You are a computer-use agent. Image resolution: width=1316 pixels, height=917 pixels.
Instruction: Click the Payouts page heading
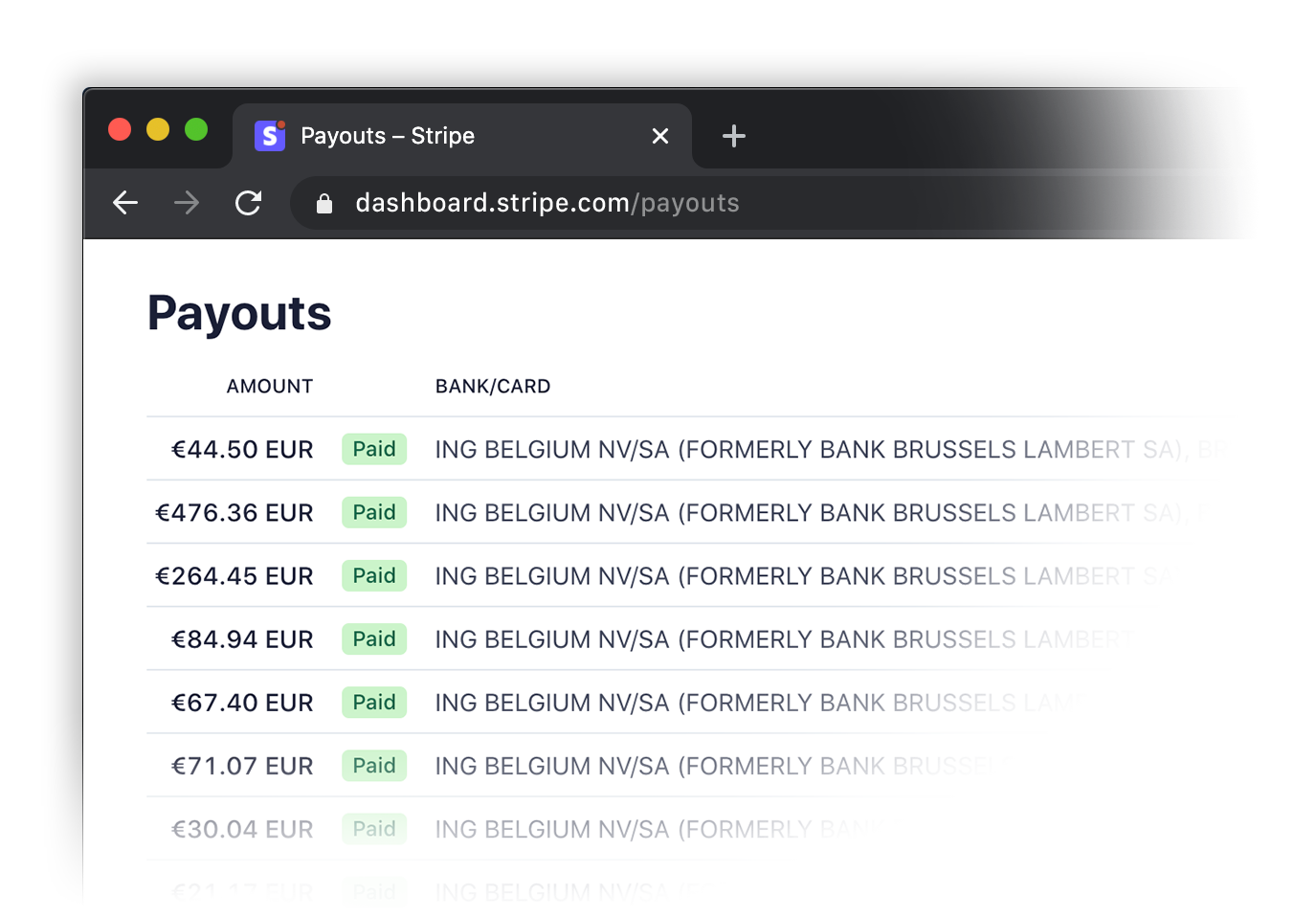click(239, 313)
